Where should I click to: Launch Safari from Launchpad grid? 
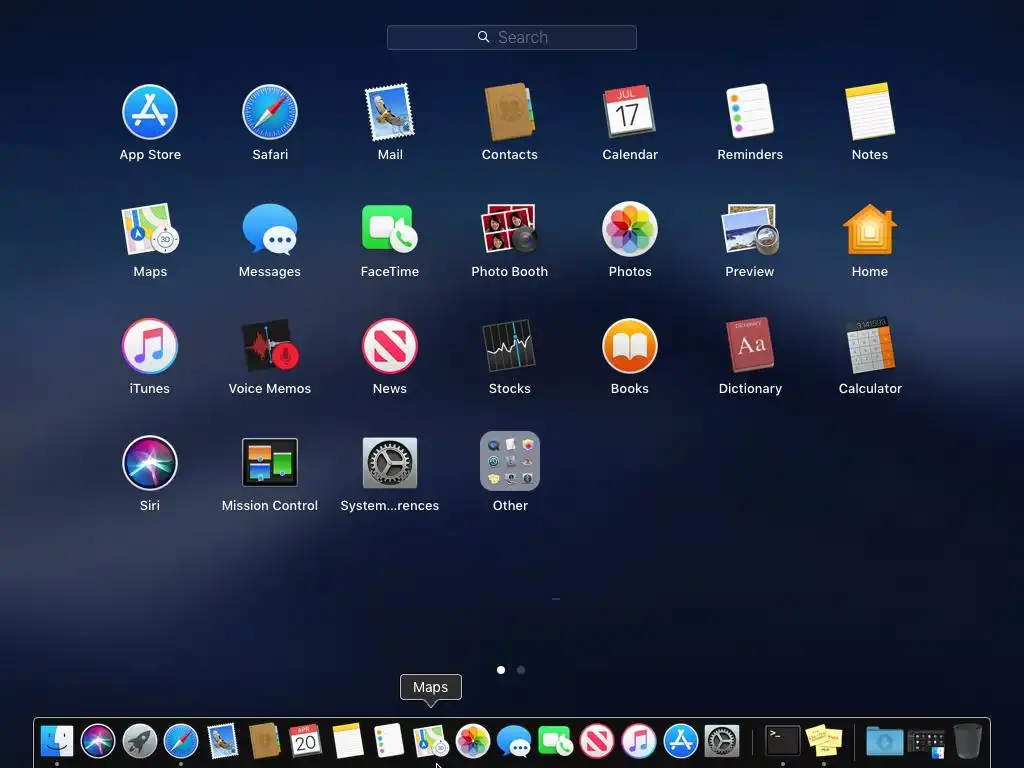pos(270,112)
